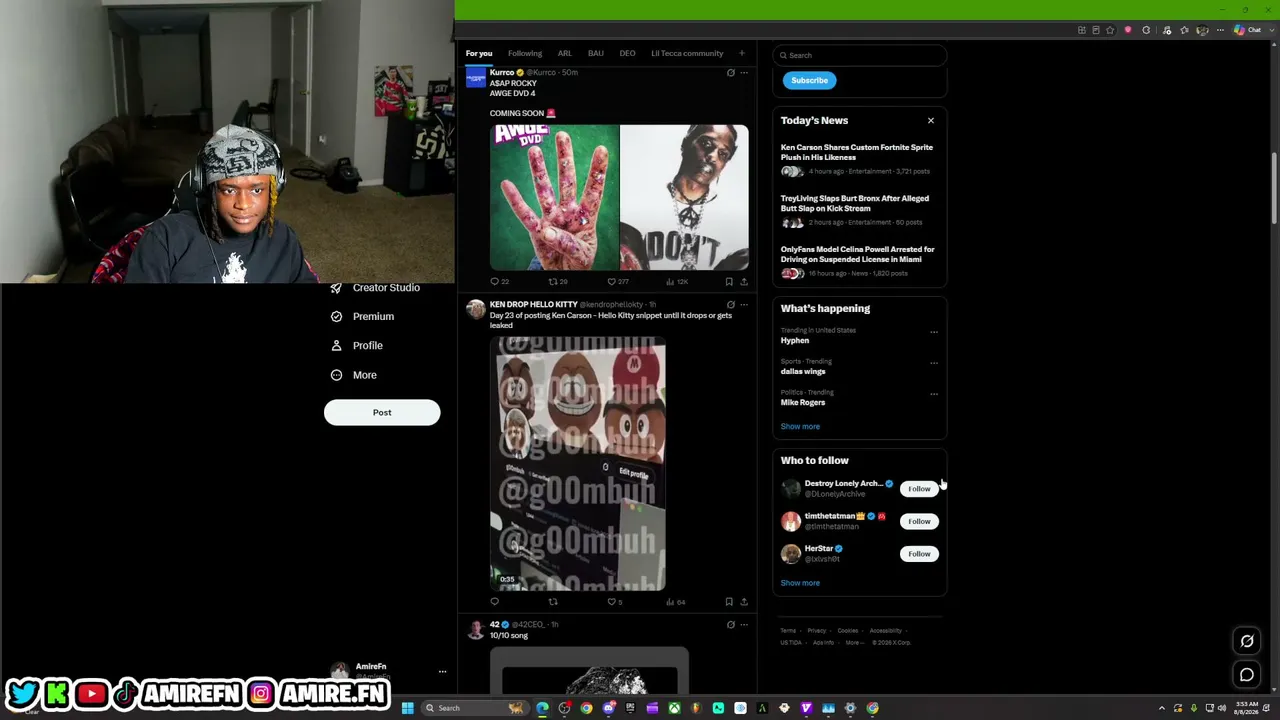Screen dimensions: 1280x720
Task: Share the Hello Kitty snippet post
Action: point(744,602)
